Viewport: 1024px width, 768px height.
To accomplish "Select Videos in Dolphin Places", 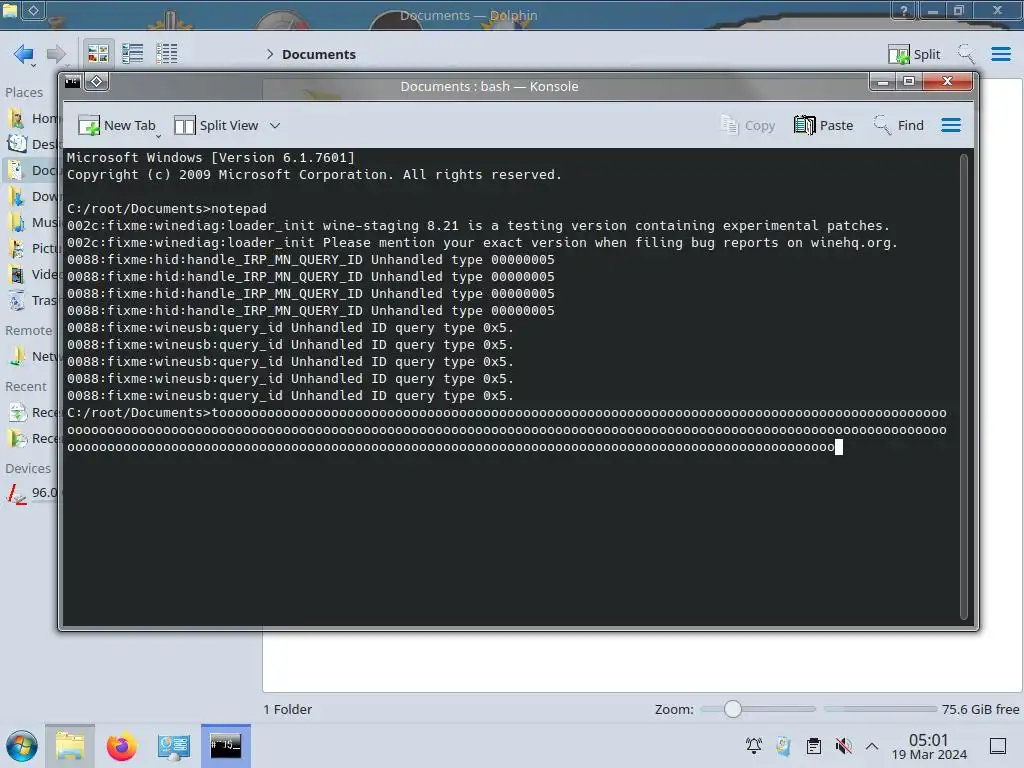I will pyautogui.click(x=33, y=274).
